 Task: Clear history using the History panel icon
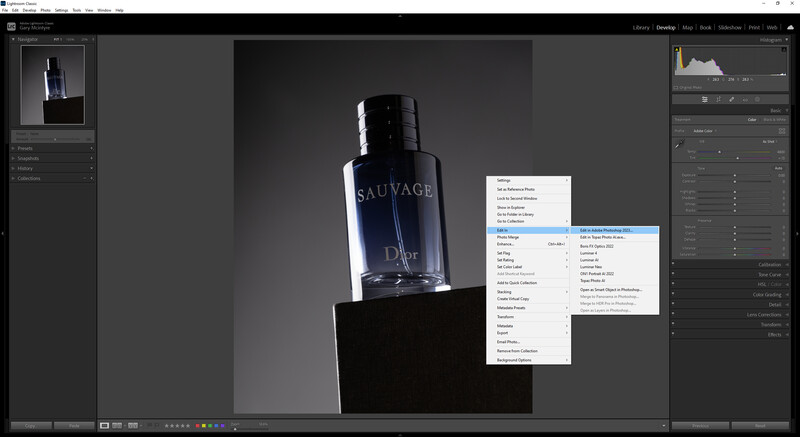91,168
